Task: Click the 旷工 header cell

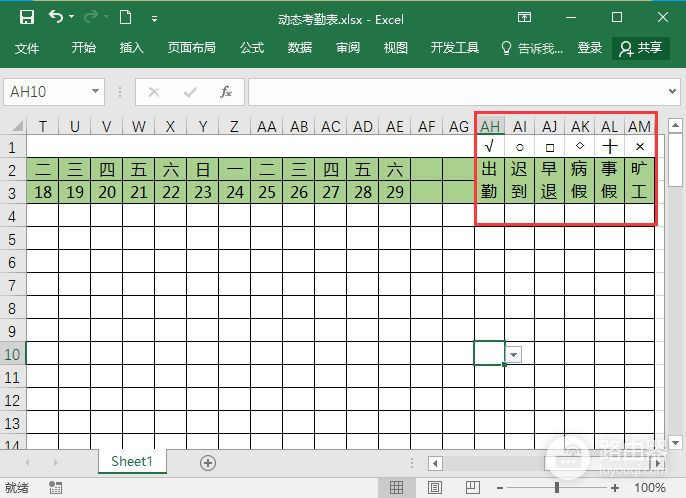Action: pos(639,180)
